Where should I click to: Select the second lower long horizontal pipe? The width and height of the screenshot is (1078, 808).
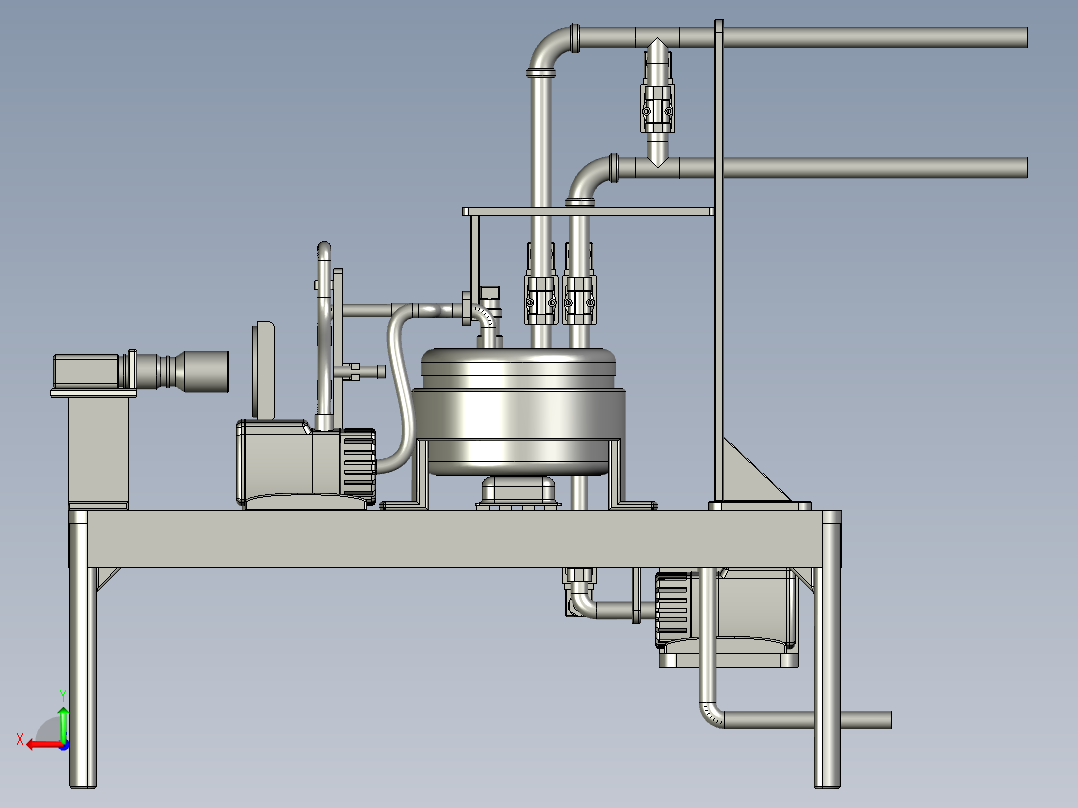point(822,167)
